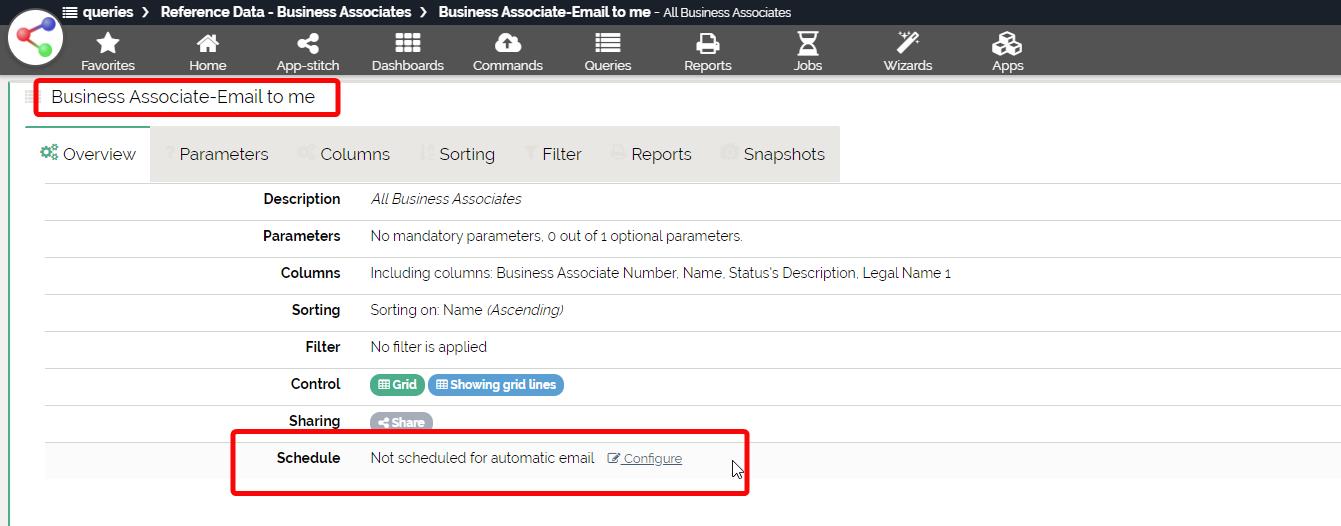Click the round application logo
Image resolution: width=1341 pixels, height=526 pixels.
(x=36, y=38)
